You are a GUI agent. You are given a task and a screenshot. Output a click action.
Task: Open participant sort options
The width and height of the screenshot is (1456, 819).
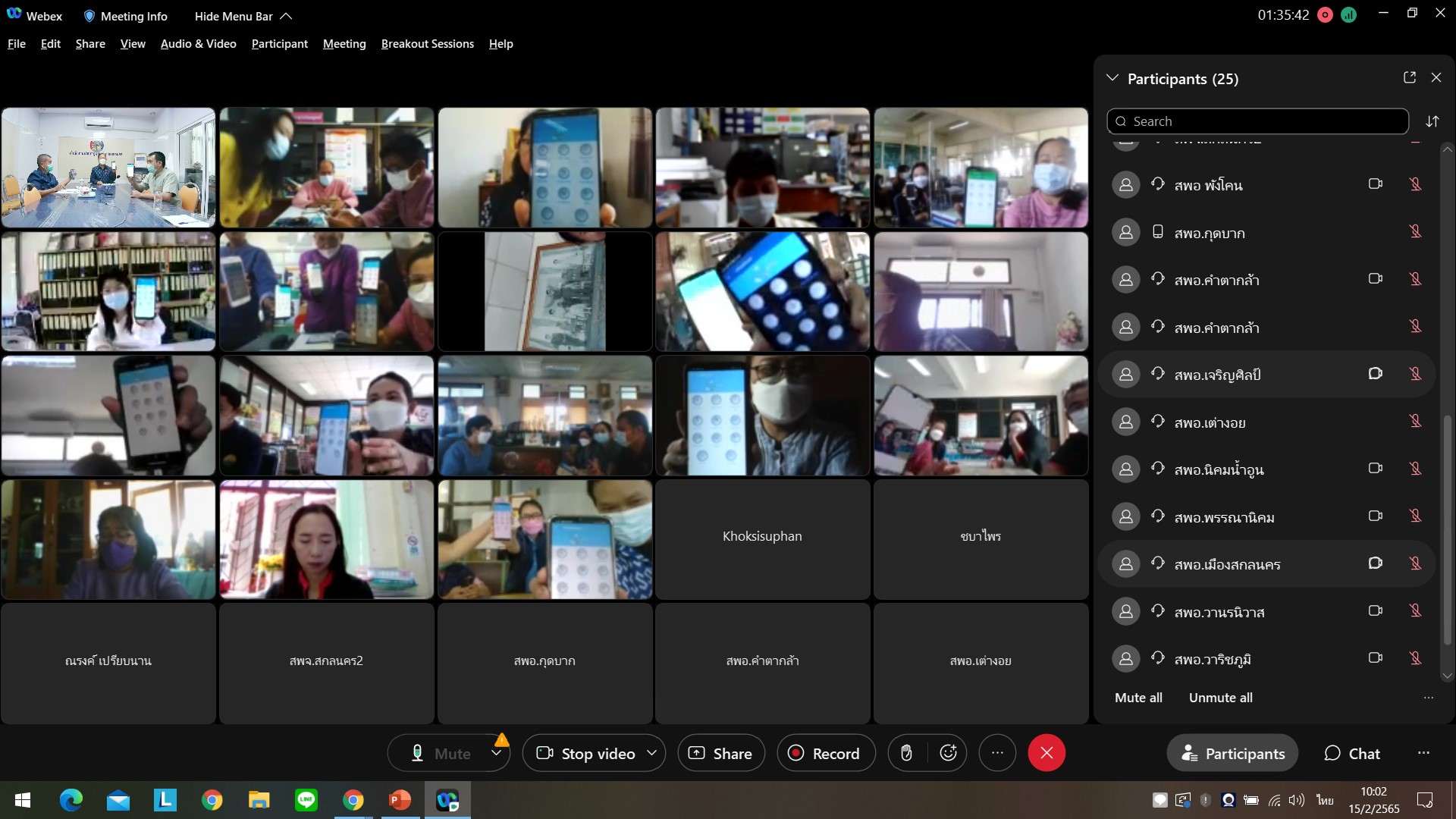point(1432,121)
